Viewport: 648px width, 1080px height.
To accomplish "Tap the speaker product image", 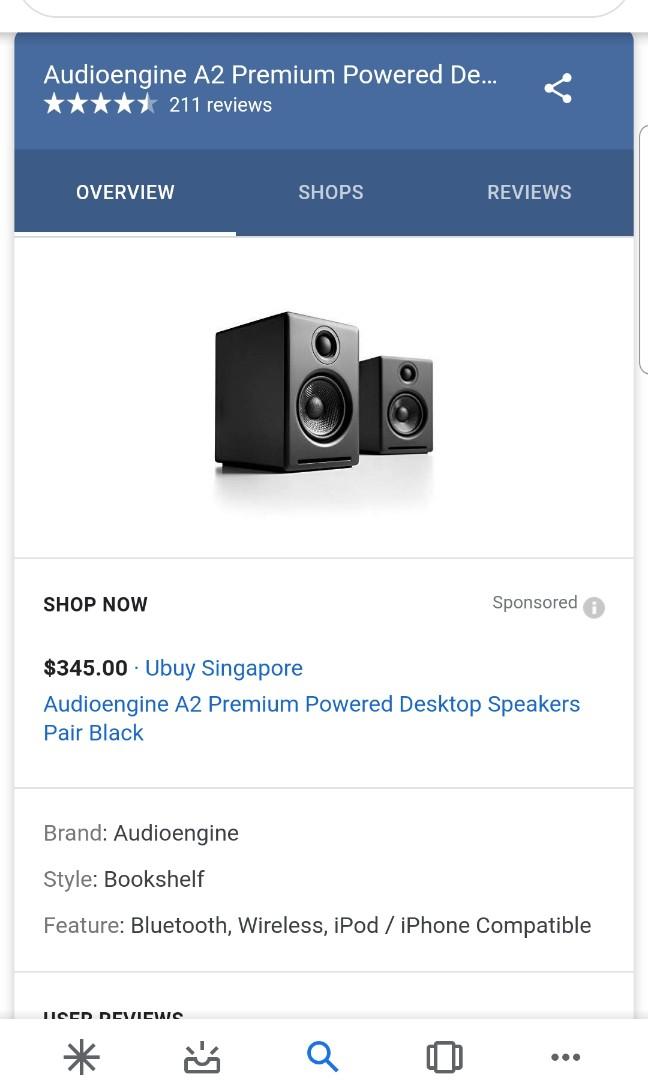I will click(x=322, y=395).
